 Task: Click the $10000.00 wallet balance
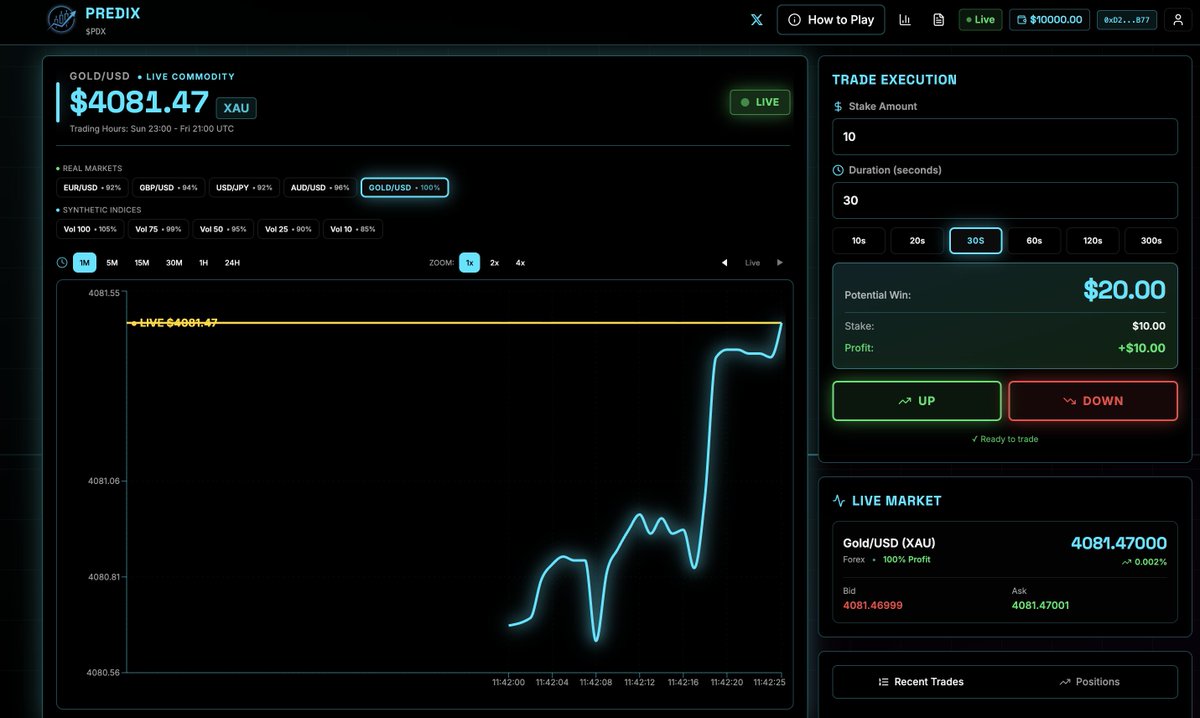(x=1050, y=20)
